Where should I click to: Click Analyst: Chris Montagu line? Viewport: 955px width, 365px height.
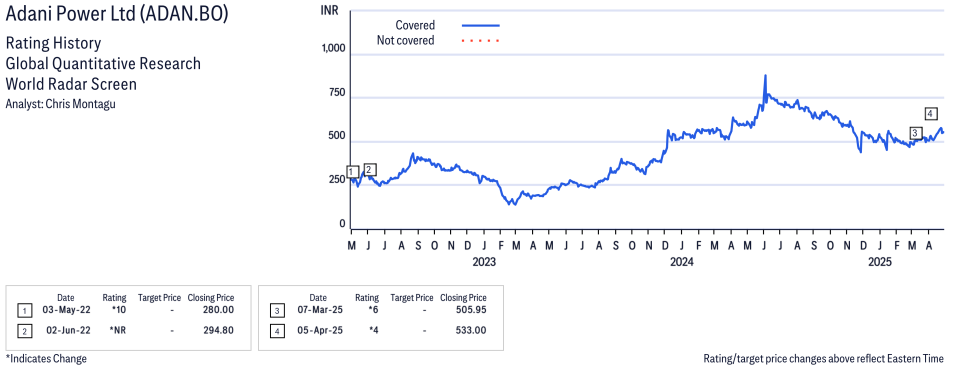tap(60, 104)
